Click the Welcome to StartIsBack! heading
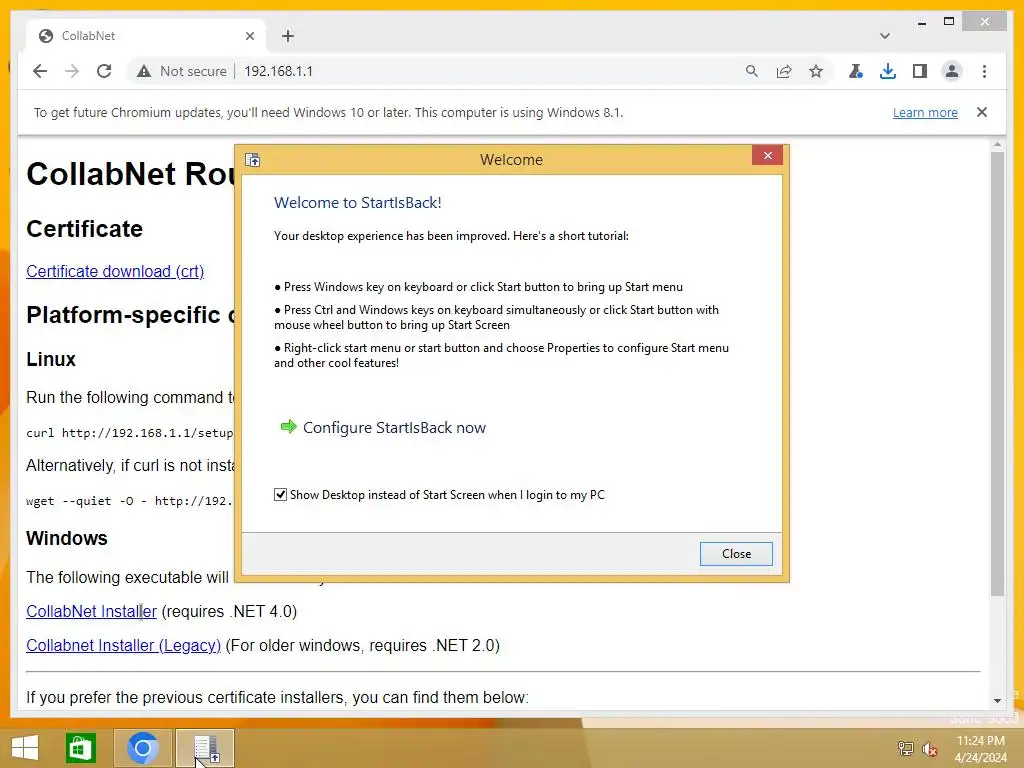 pyautogui.click(x=358, y=202)
